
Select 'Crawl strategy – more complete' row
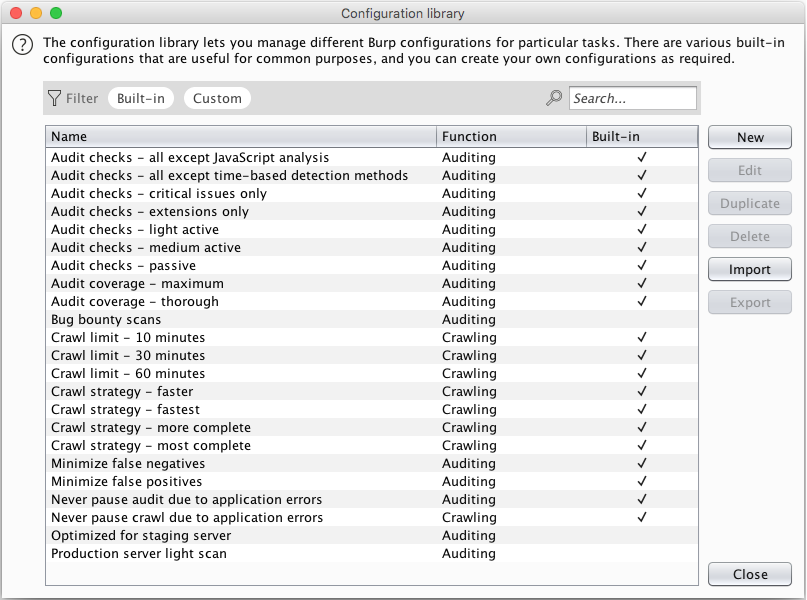tap(372, 428)
